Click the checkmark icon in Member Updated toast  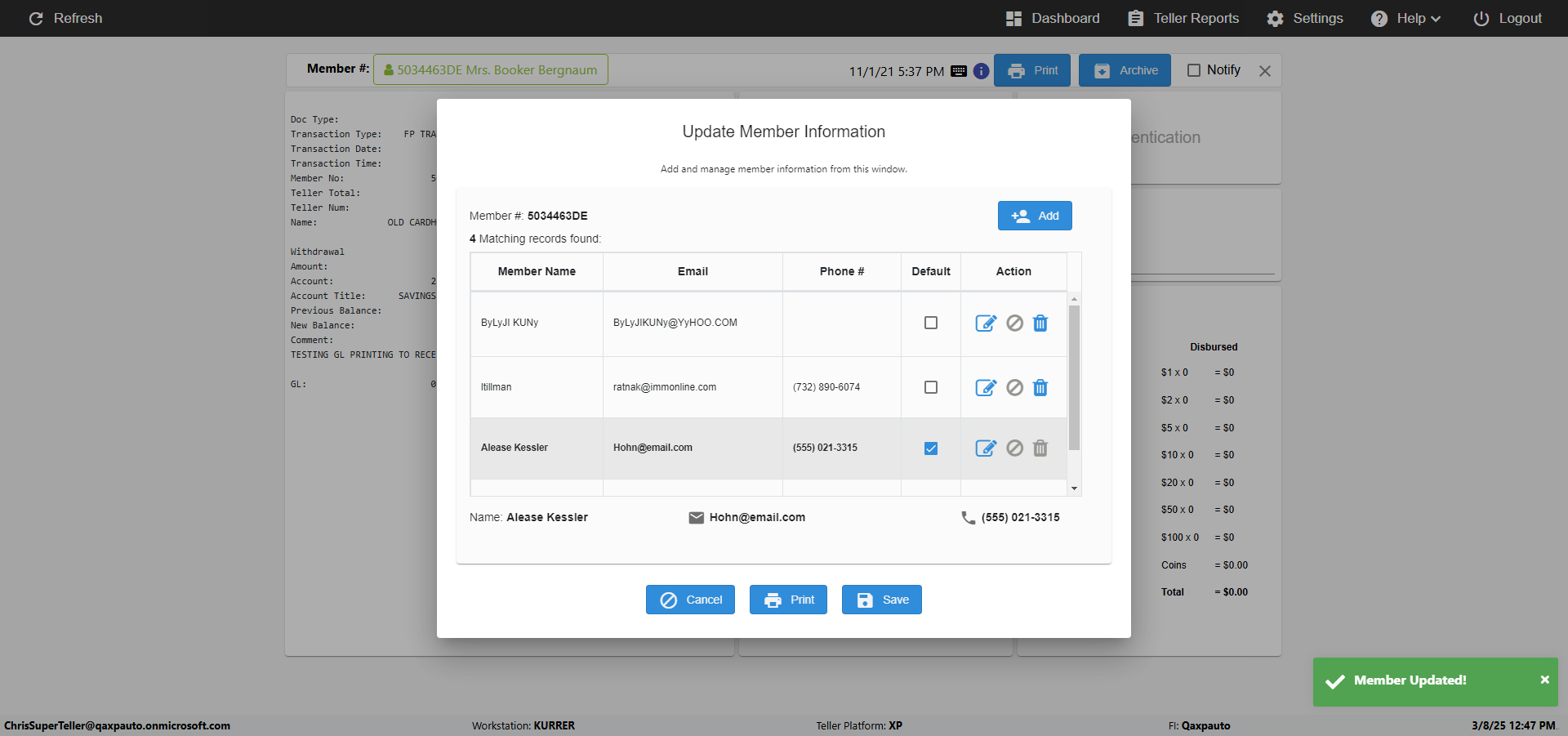pos(1335,681)
